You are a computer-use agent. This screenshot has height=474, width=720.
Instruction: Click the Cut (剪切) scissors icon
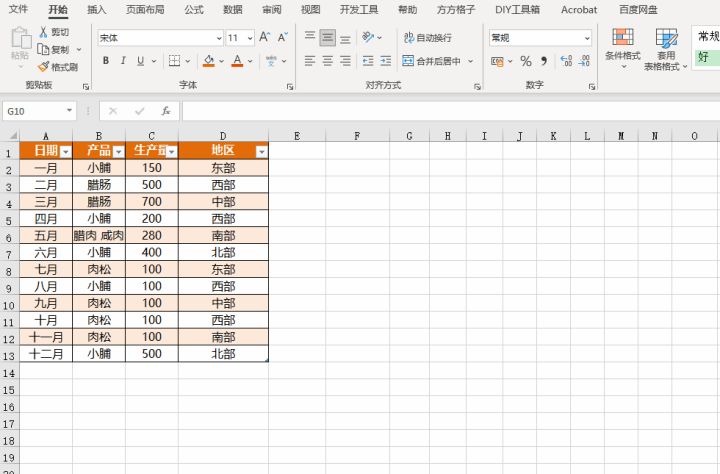44,32
